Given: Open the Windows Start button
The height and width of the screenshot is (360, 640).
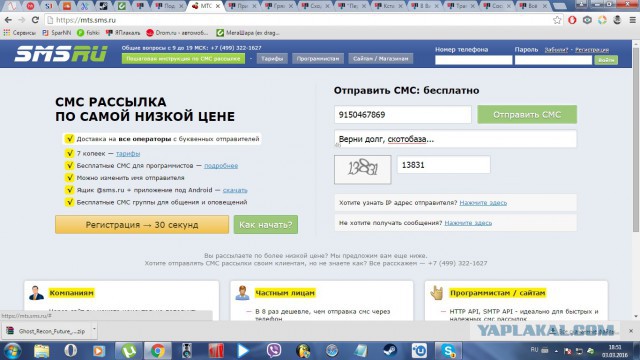Looking at the screenshot, I should 12,351.
